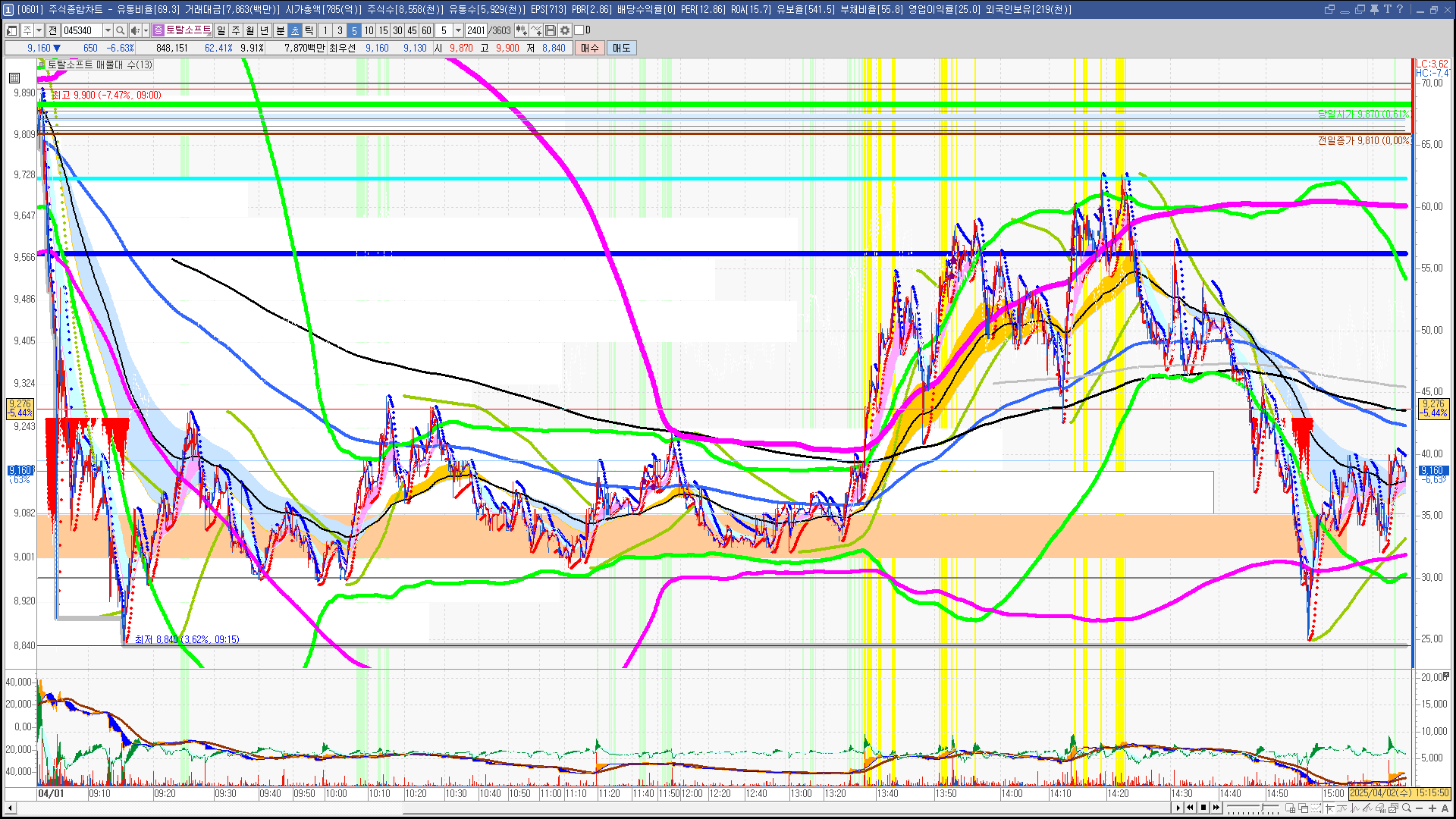Click the data grid icon on chart's left
Screen dimensions: 1456x819
(14, 78)
